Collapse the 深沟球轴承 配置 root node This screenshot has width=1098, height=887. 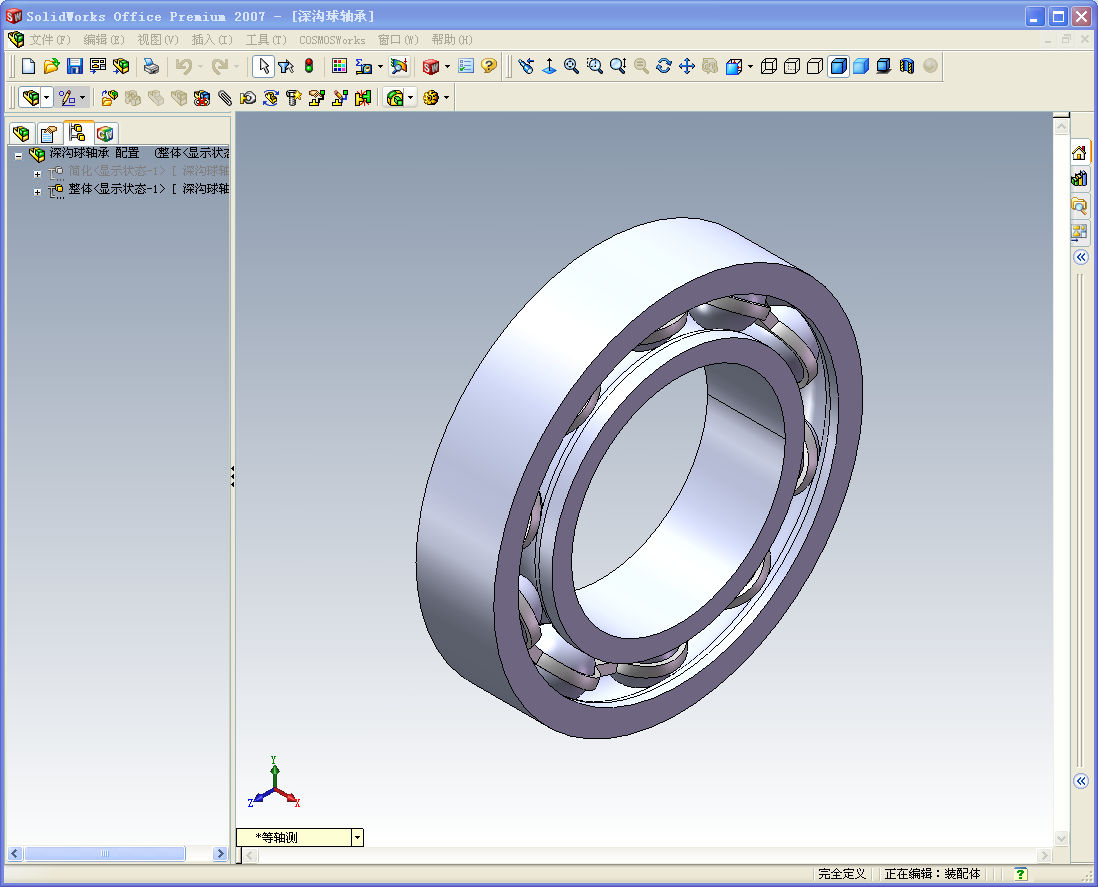click(x=18, y=155)
